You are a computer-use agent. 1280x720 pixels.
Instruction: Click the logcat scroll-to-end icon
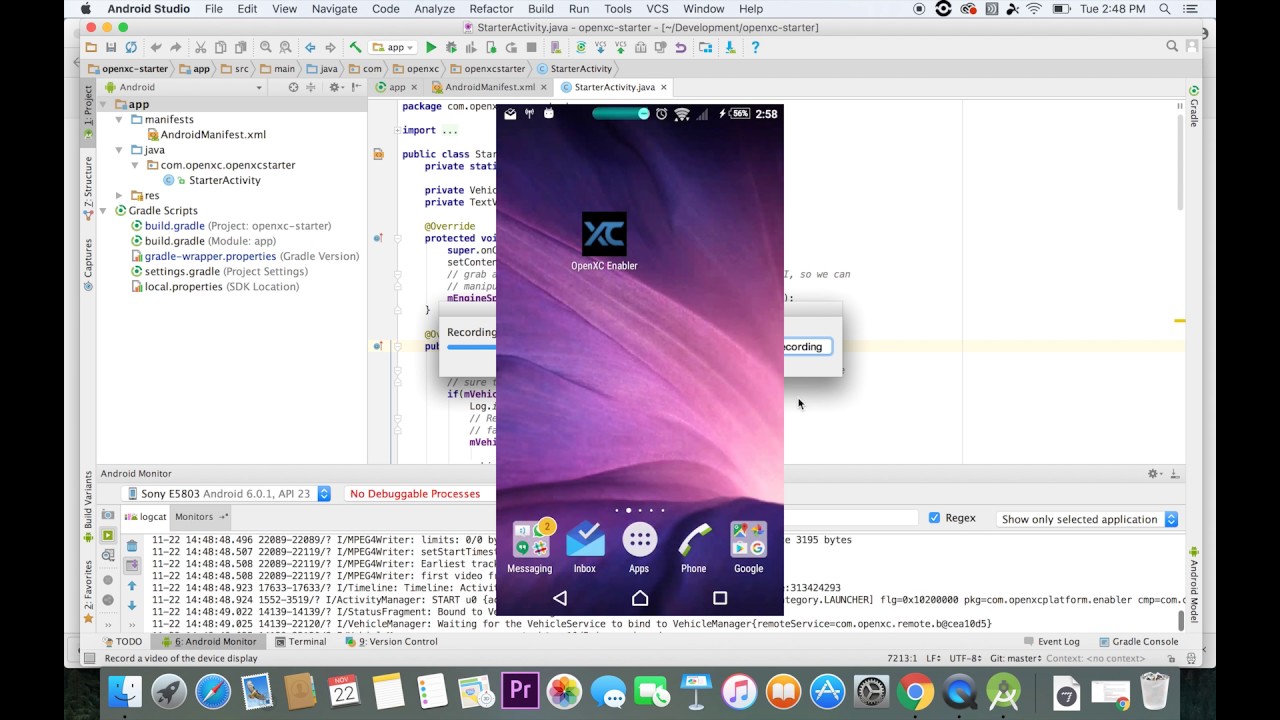pyautogui.click(x=132, y=566)
